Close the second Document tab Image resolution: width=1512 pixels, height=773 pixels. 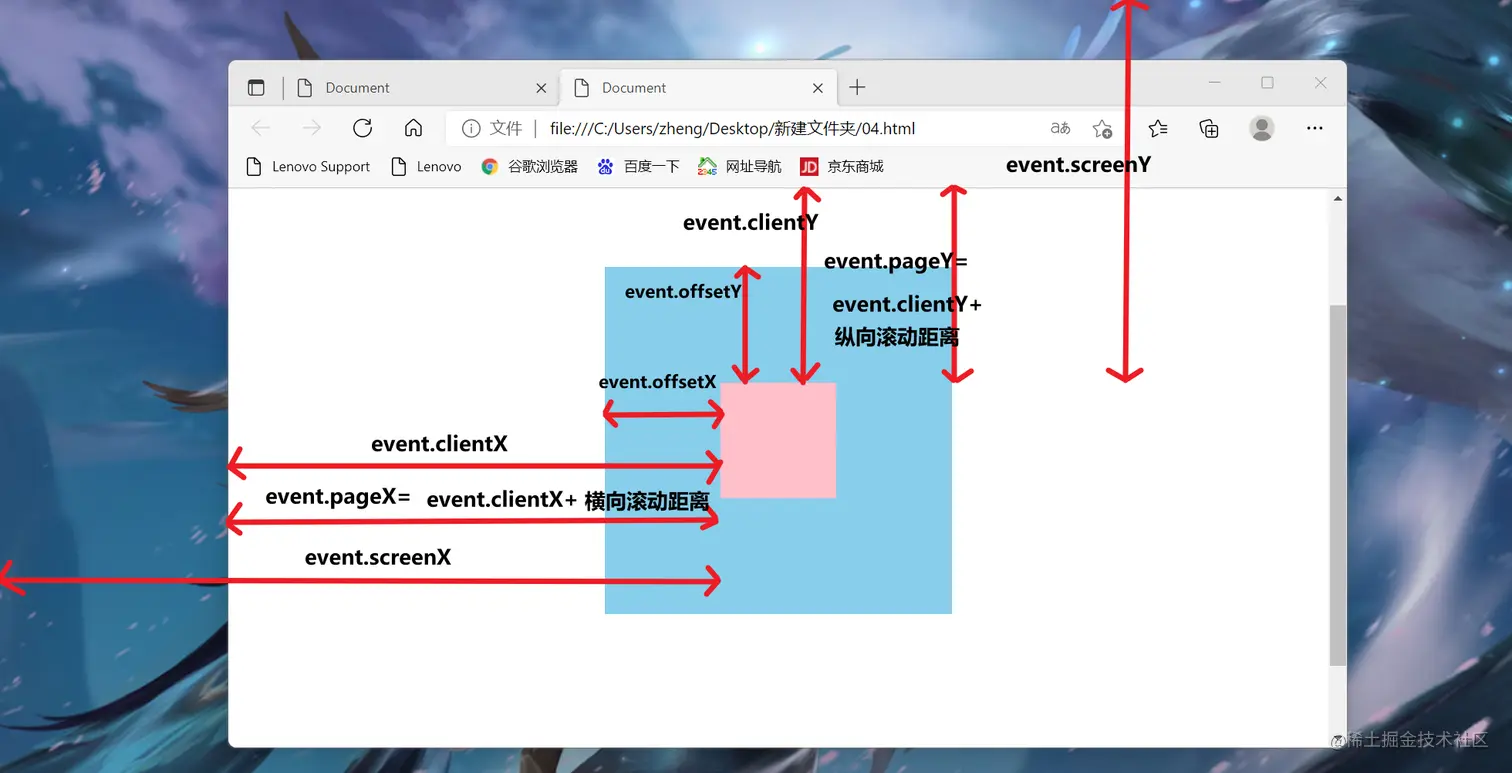[x=818, y=88]
